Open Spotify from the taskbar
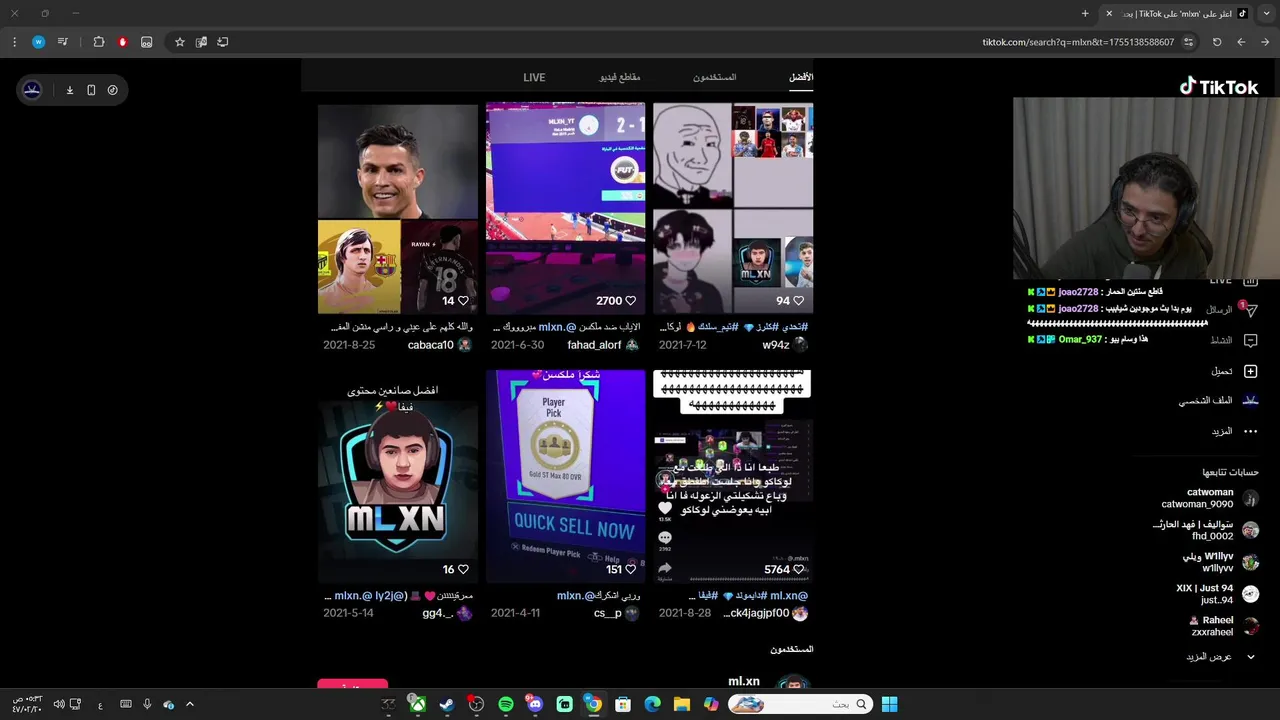 (506, 704)
